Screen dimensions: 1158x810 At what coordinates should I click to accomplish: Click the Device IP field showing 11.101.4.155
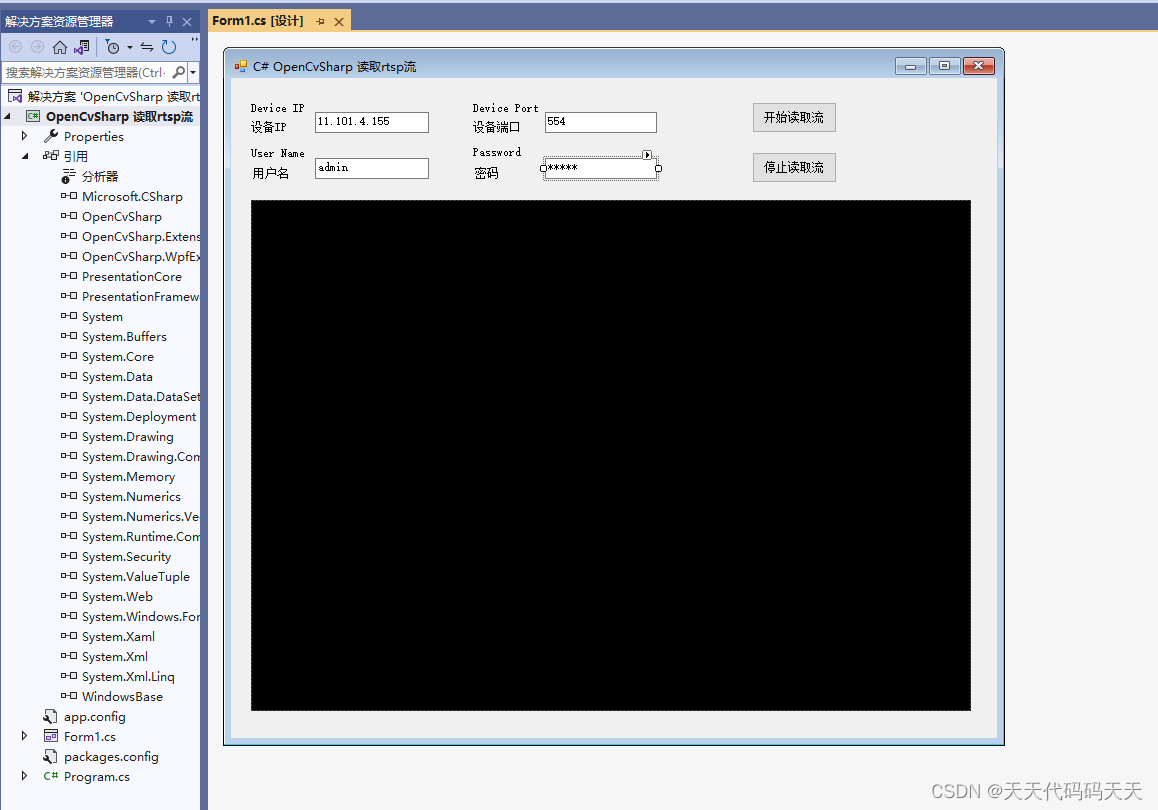(371, 122)
